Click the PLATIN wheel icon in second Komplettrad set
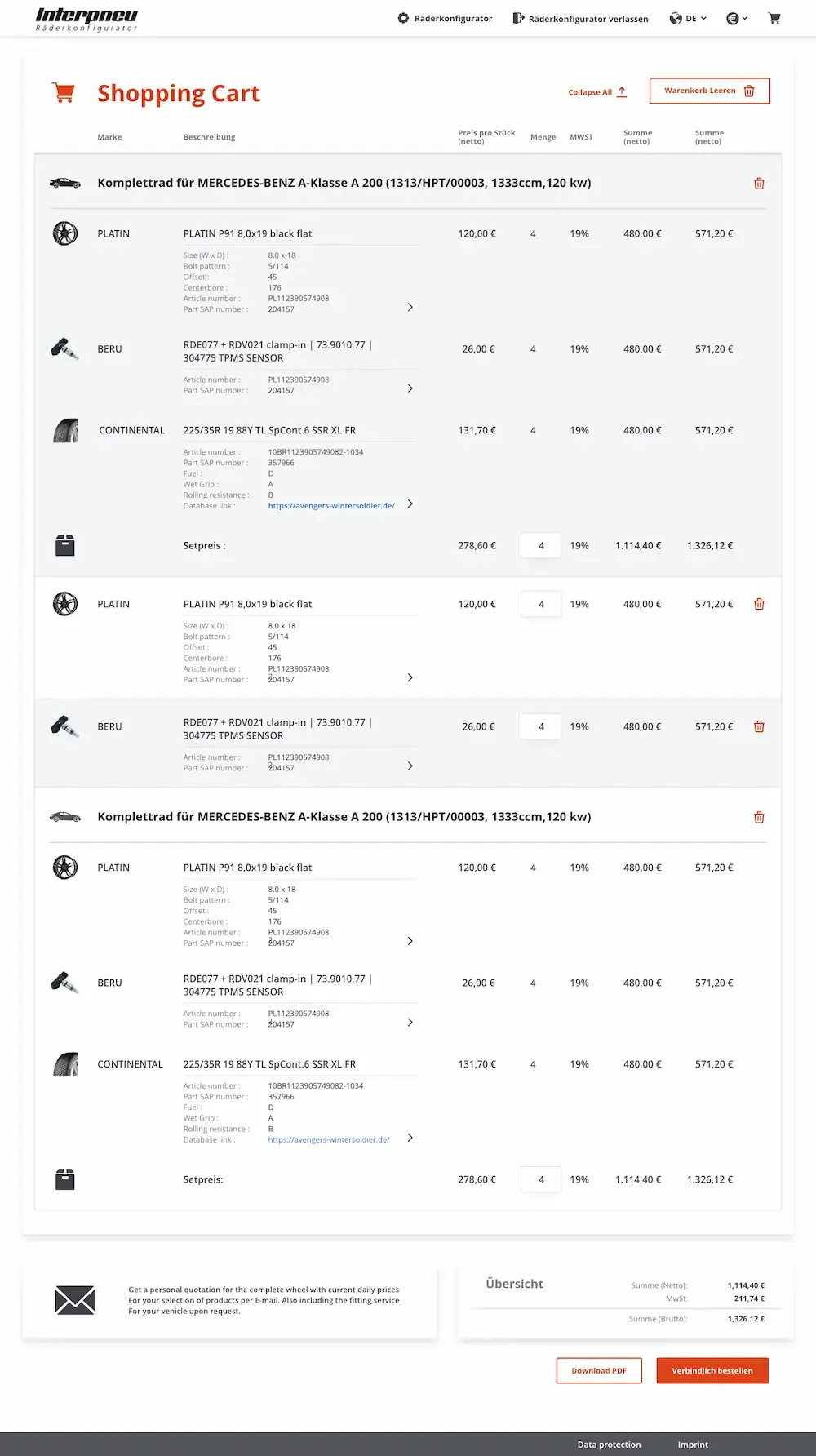This screenshot has width=816, height=1456. pos(65,868)
